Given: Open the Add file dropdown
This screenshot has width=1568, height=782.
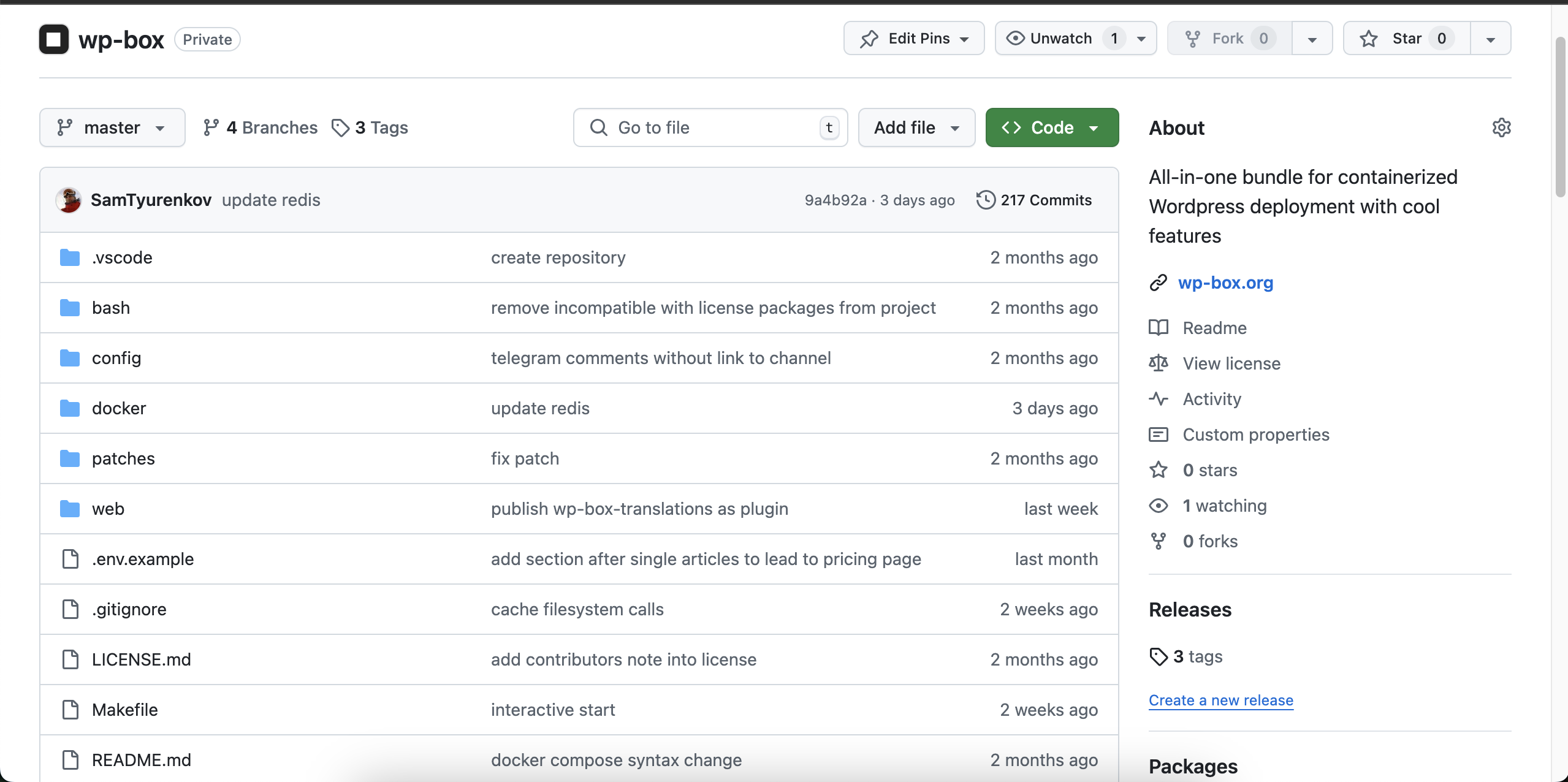Looking at the screenshot, I should coord(916,127).
